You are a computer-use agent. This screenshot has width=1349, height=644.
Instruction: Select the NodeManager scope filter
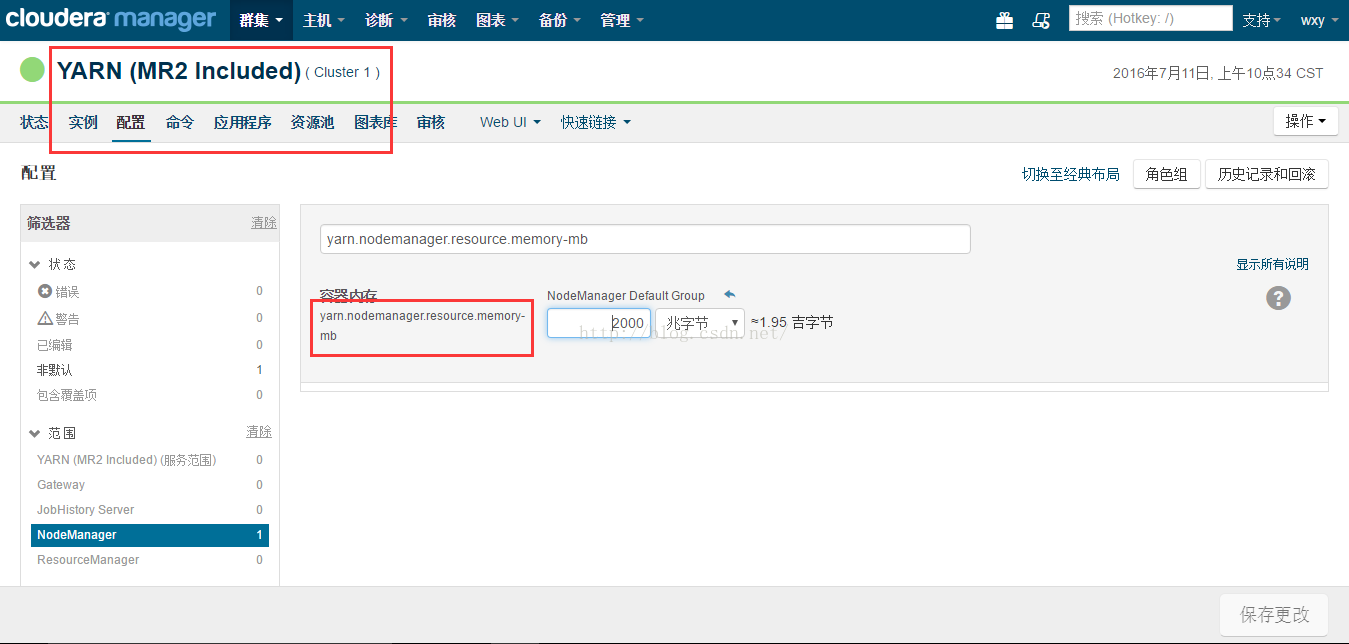pyautogui.click(x=150, y=535)
